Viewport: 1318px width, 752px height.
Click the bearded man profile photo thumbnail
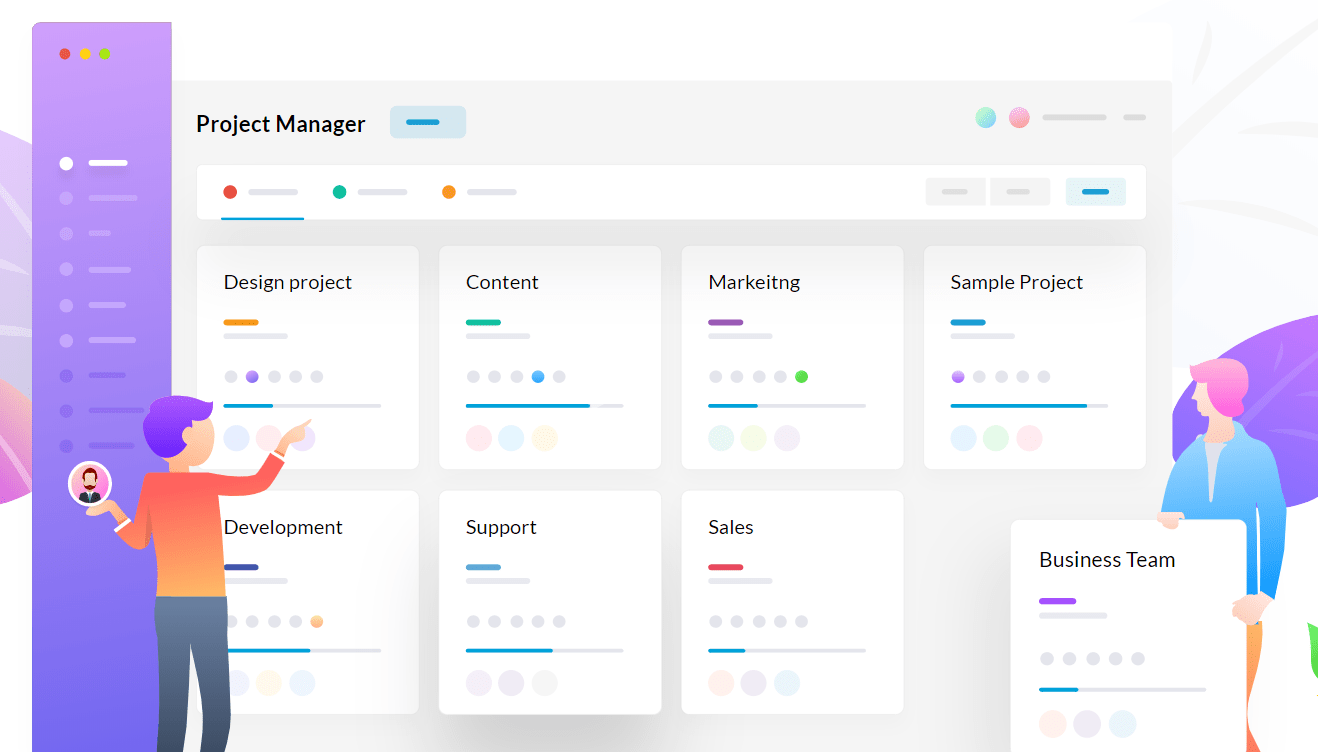click(90, 484)
